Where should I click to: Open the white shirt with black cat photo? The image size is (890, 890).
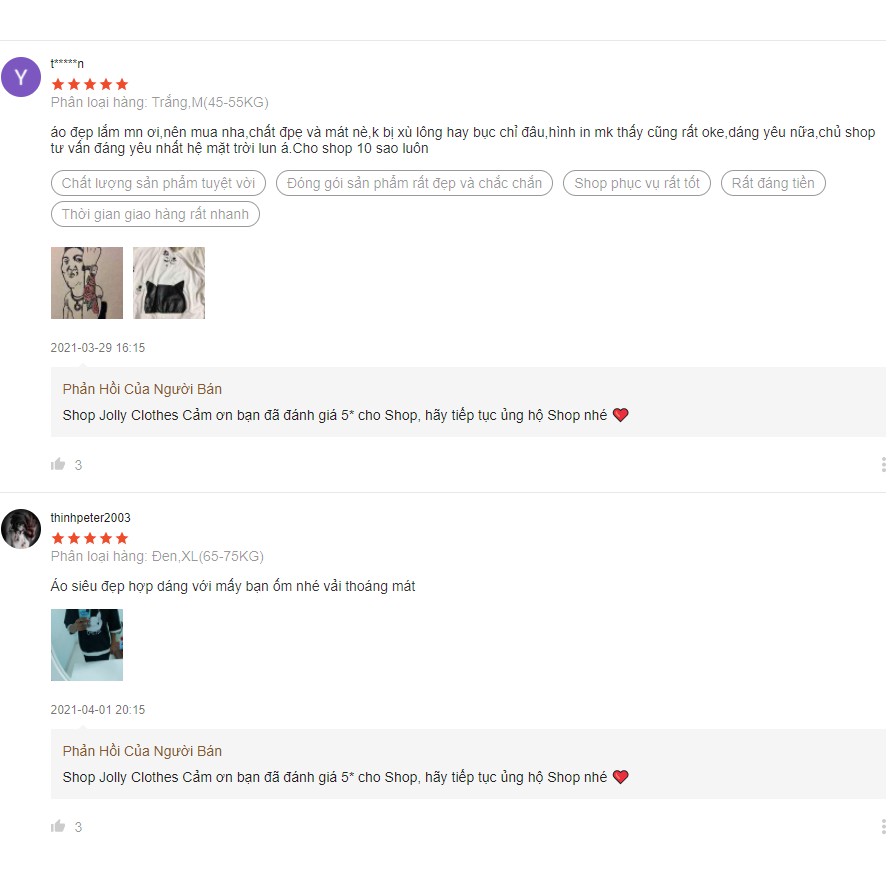tap(169, 283)
